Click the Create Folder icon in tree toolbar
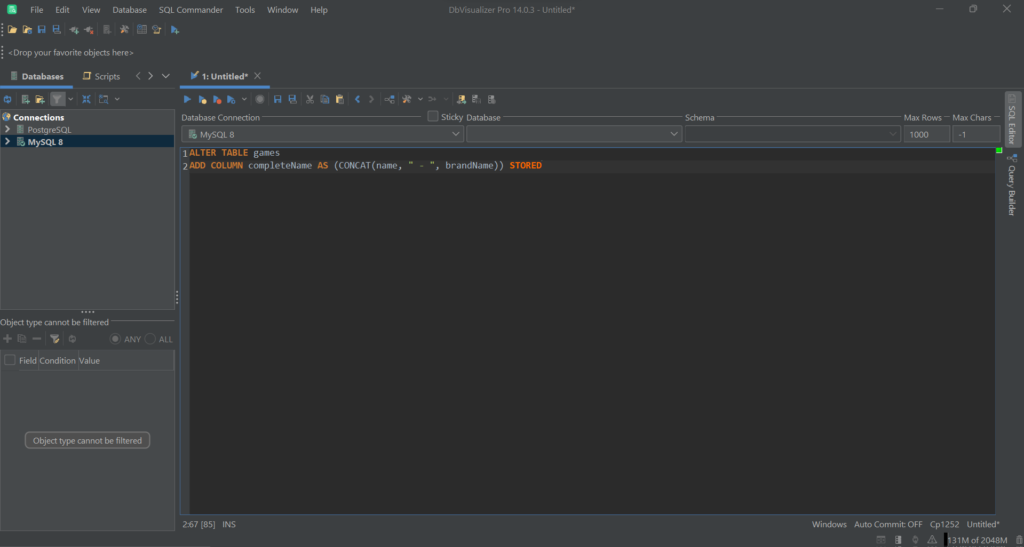The width and height of the screenshot is (1024, 547). [40, 99]
